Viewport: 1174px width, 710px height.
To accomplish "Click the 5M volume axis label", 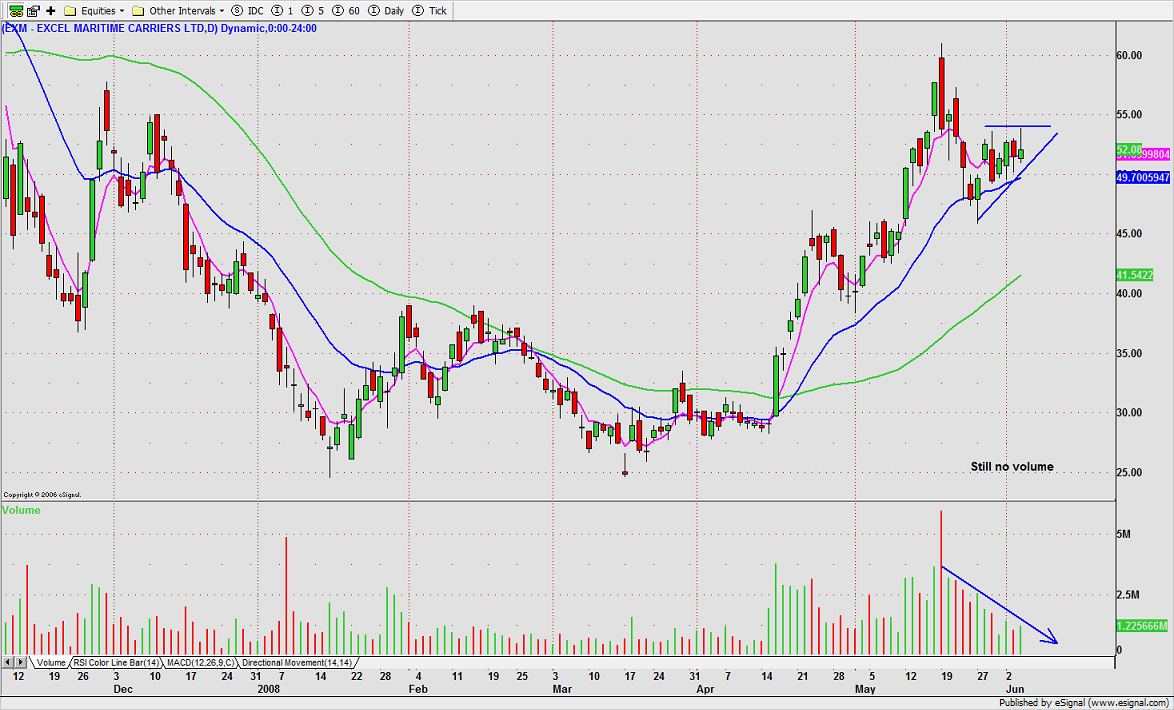I will pos(1124,535).
